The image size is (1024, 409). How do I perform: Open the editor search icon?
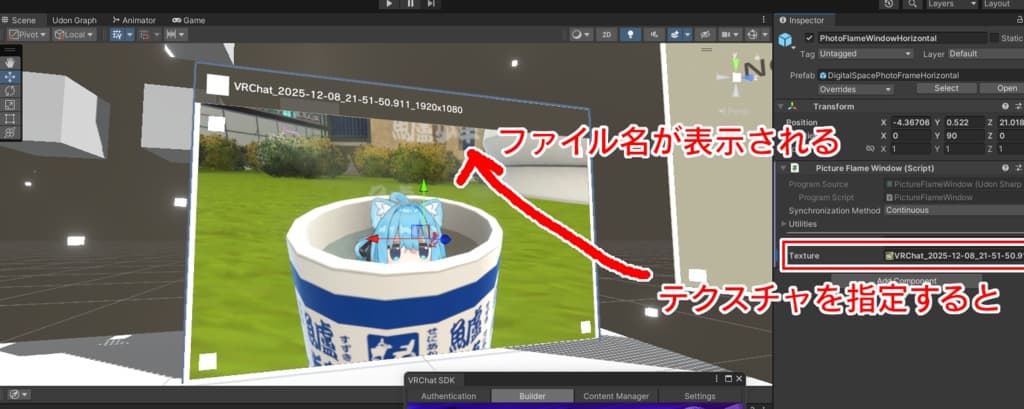pos(912,4)
